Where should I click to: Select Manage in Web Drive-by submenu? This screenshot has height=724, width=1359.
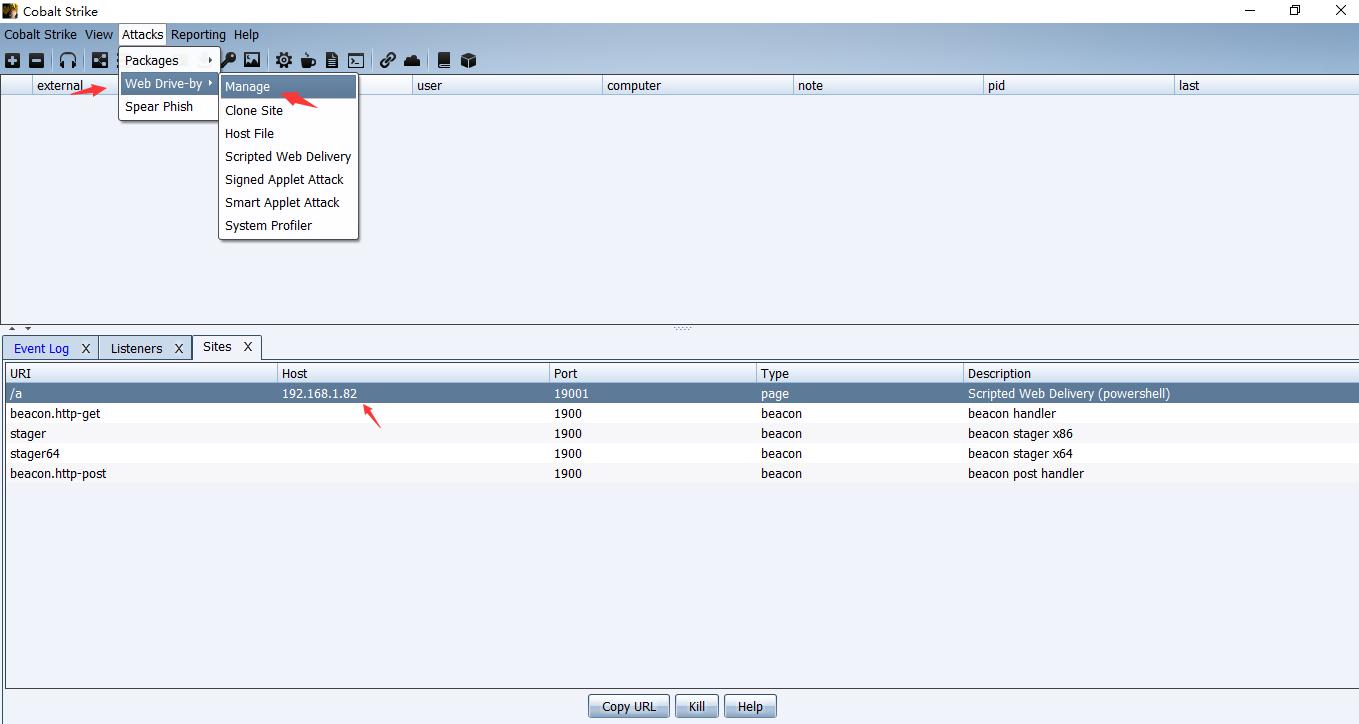pos(288,87)
